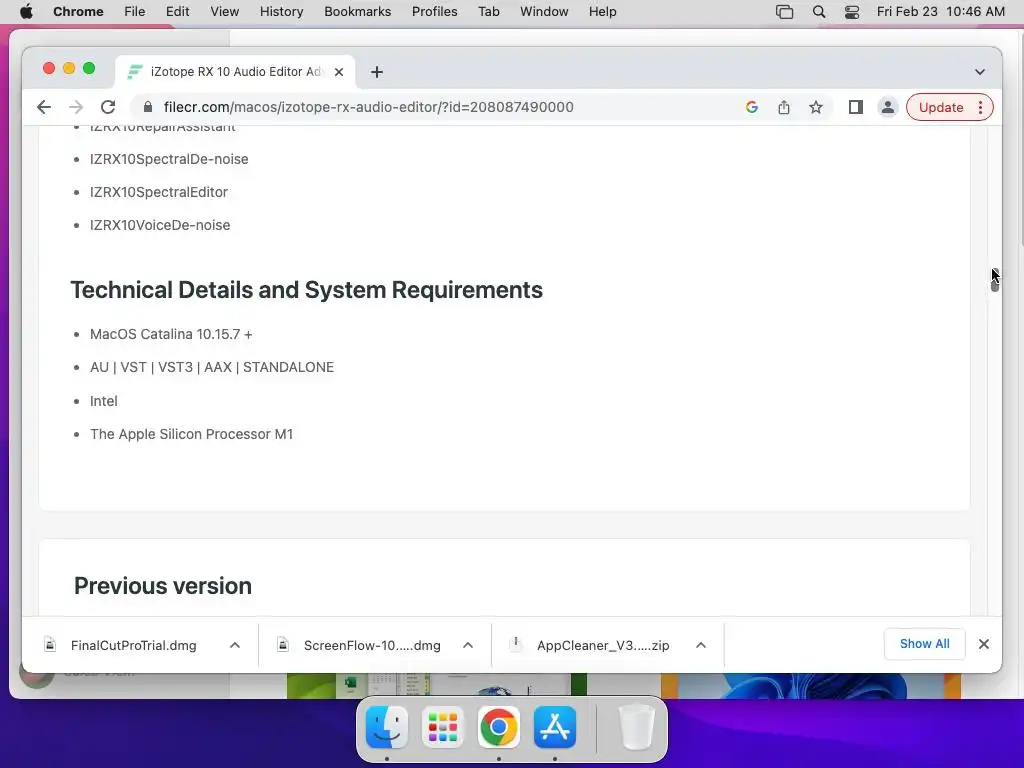The image size is (1024, 768).
Task: Open the History menu
Action: 281,12
